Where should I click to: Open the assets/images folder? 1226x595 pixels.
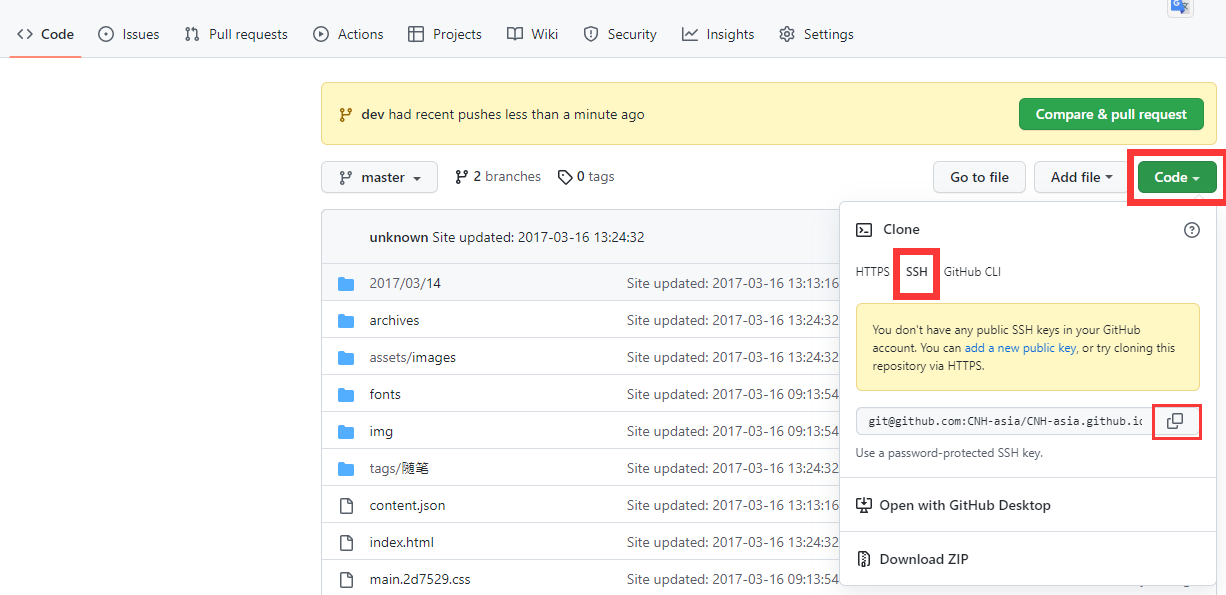coord(412,357)
